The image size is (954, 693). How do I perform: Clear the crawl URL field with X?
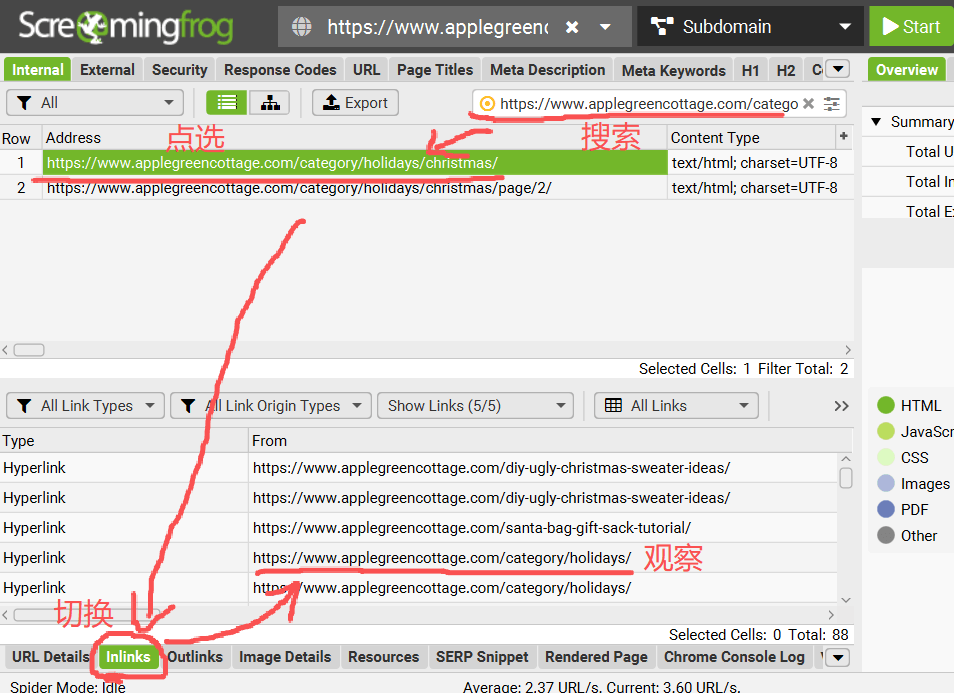(571, 27)
